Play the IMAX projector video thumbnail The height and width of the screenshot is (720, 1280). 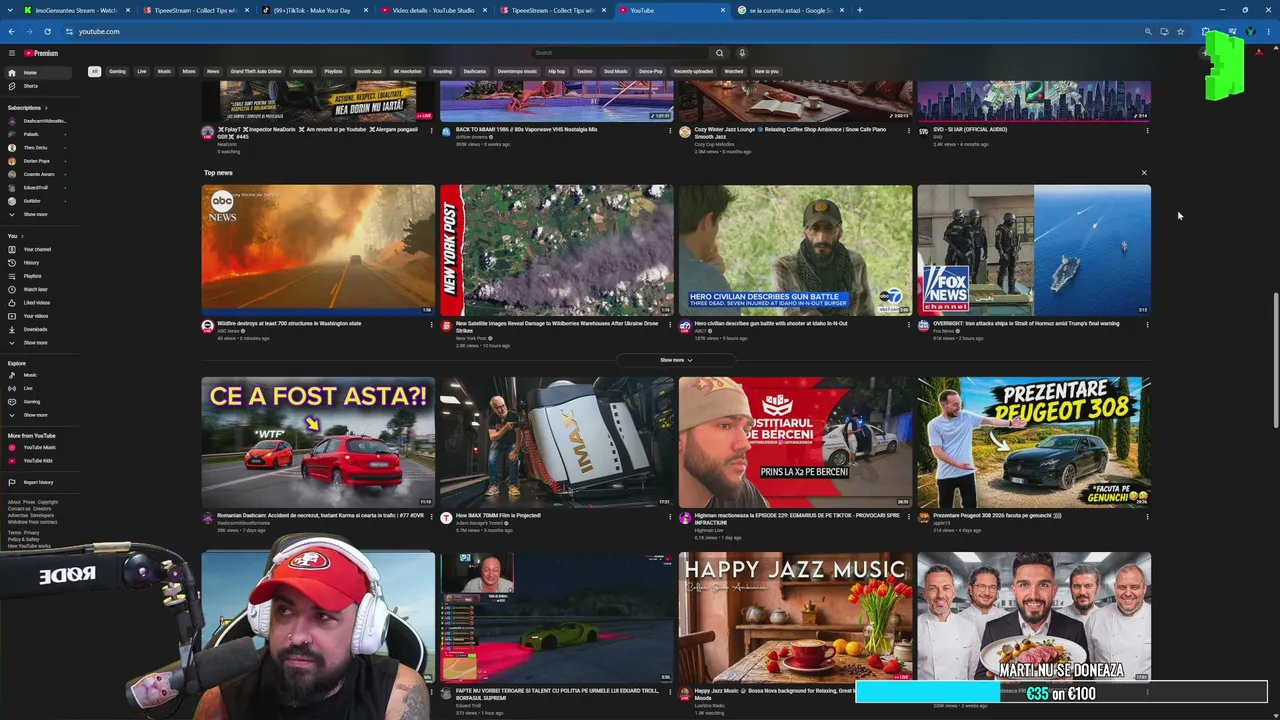click(x=557, y=442)
